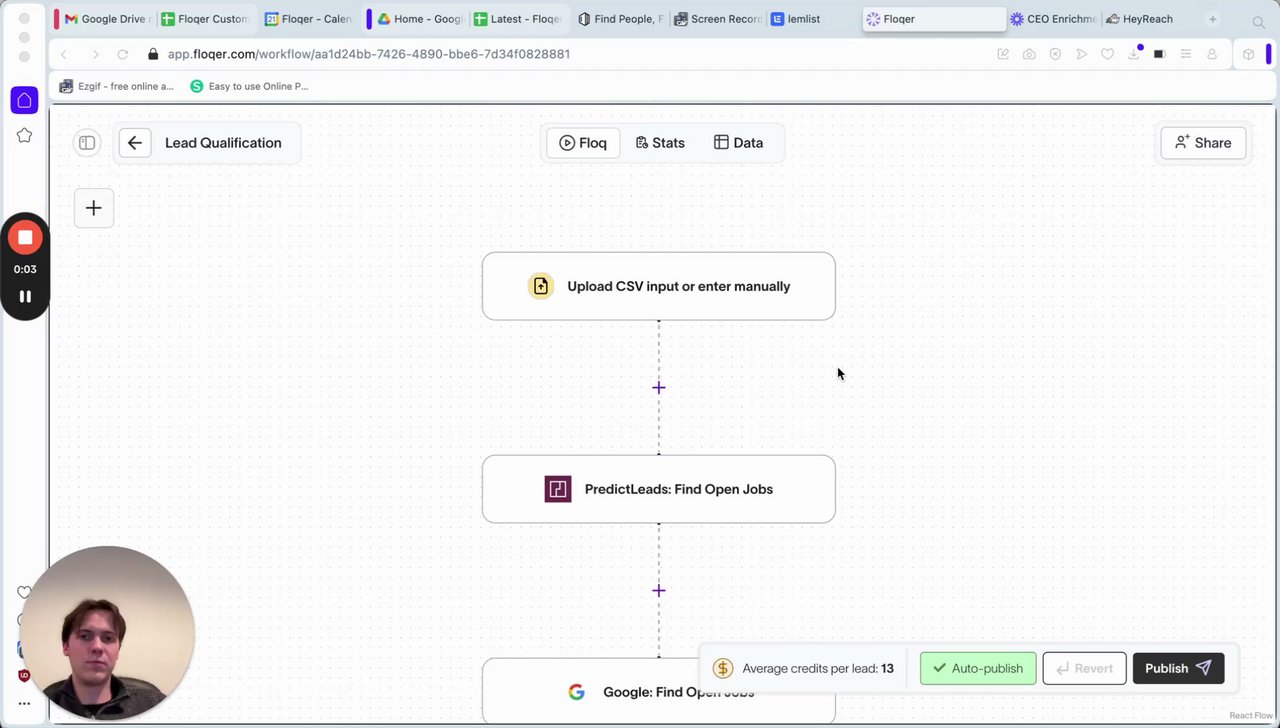The image size is (1280, 728).
Task: Switch to the Latest - Floqer tab
Action: pos(519,19)
